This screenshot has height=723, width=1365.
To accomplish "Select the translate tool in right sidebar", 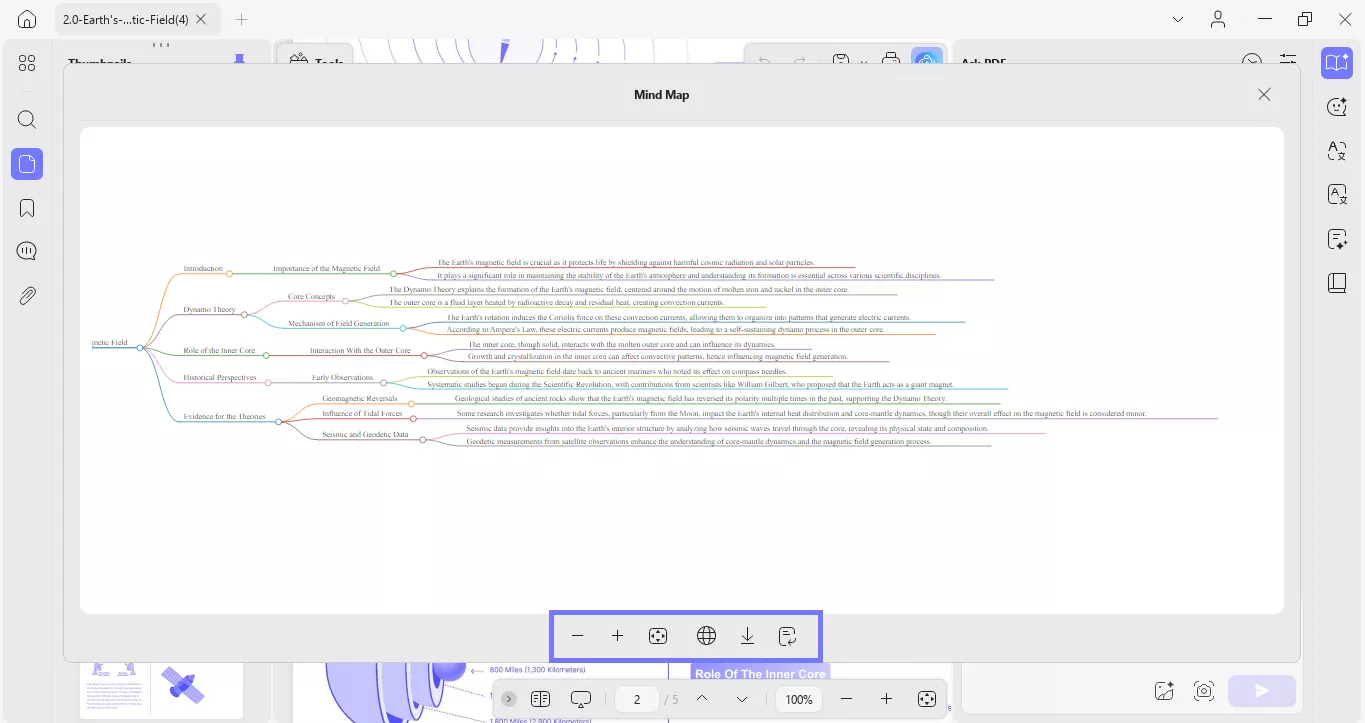I will (x=1337, y=150).
